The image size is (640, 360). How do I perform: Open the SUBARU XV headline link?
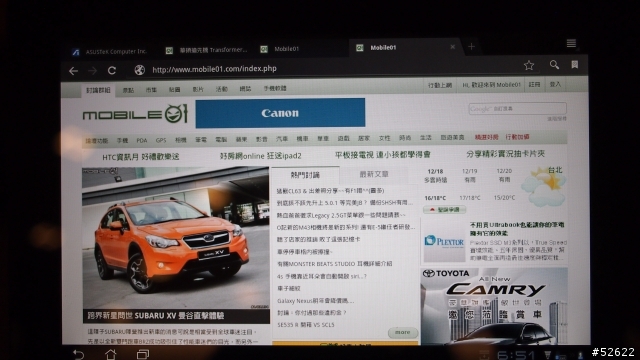[x=156, y=316]
